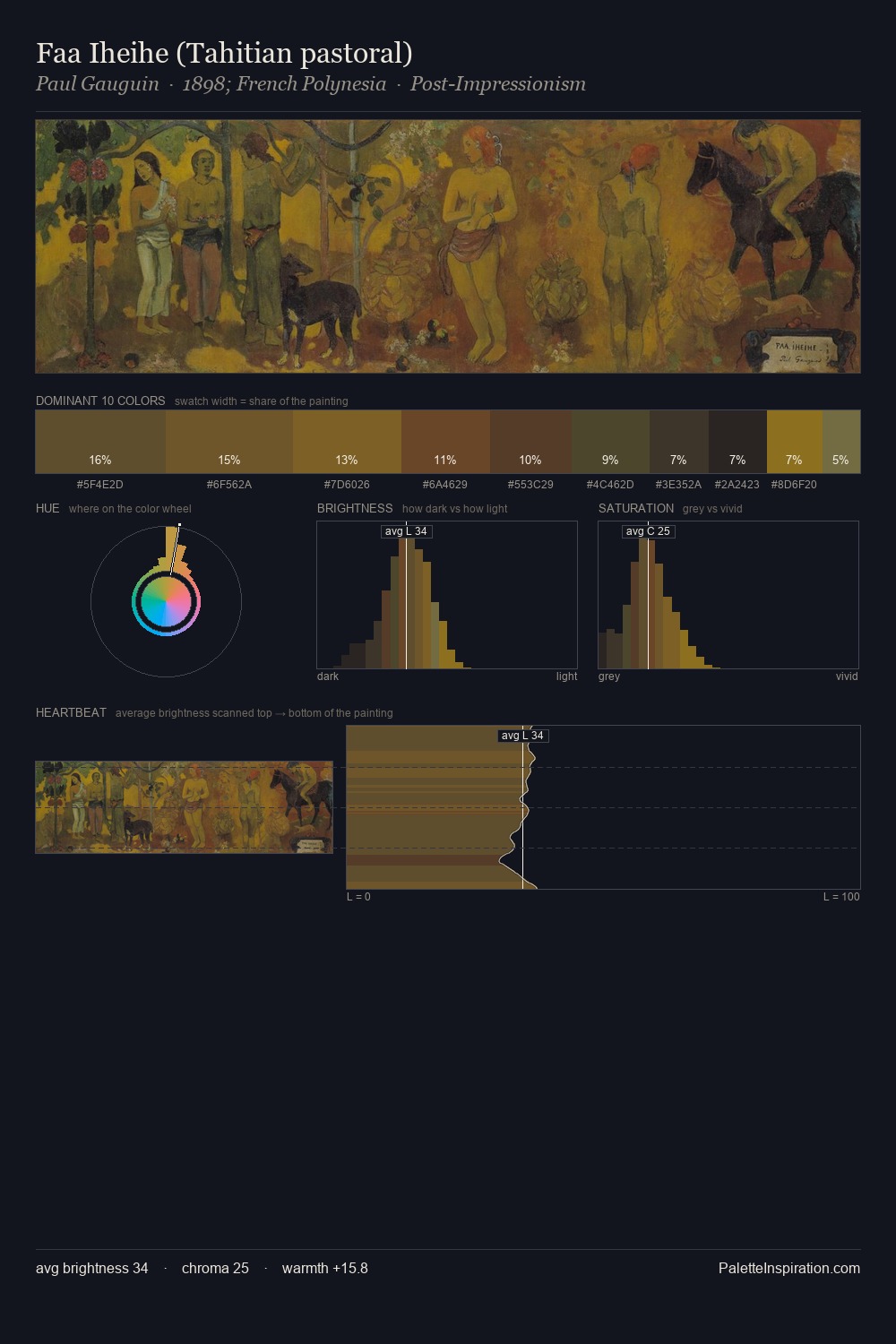Click the 'HEARTBEAT' section heading
Image resolution: width=896 pixels, height=1344 pixels.
tap(71, 712)
